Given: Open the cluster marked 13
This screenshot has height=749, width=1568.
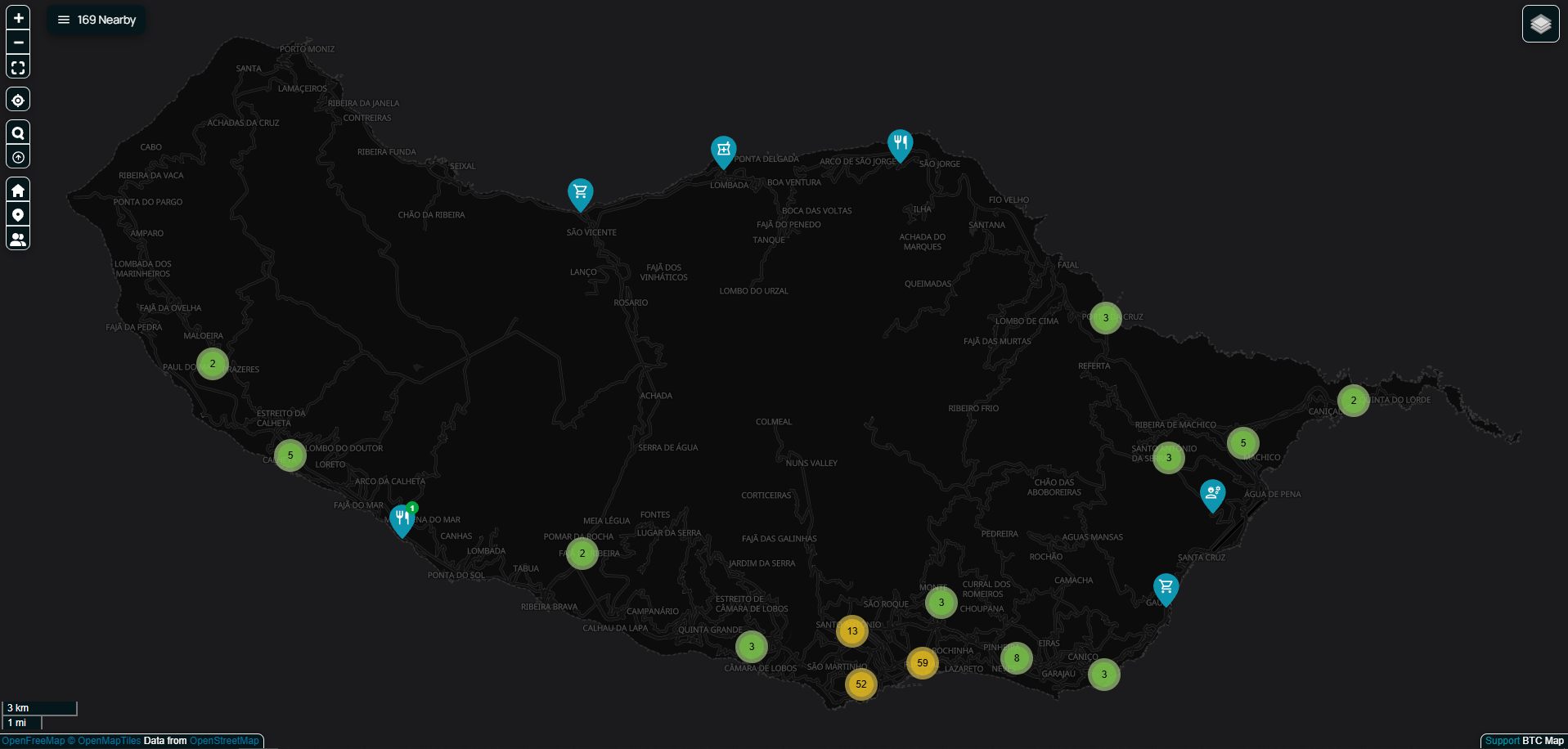Looking at the screenshot, I should (x=852, y=631).
